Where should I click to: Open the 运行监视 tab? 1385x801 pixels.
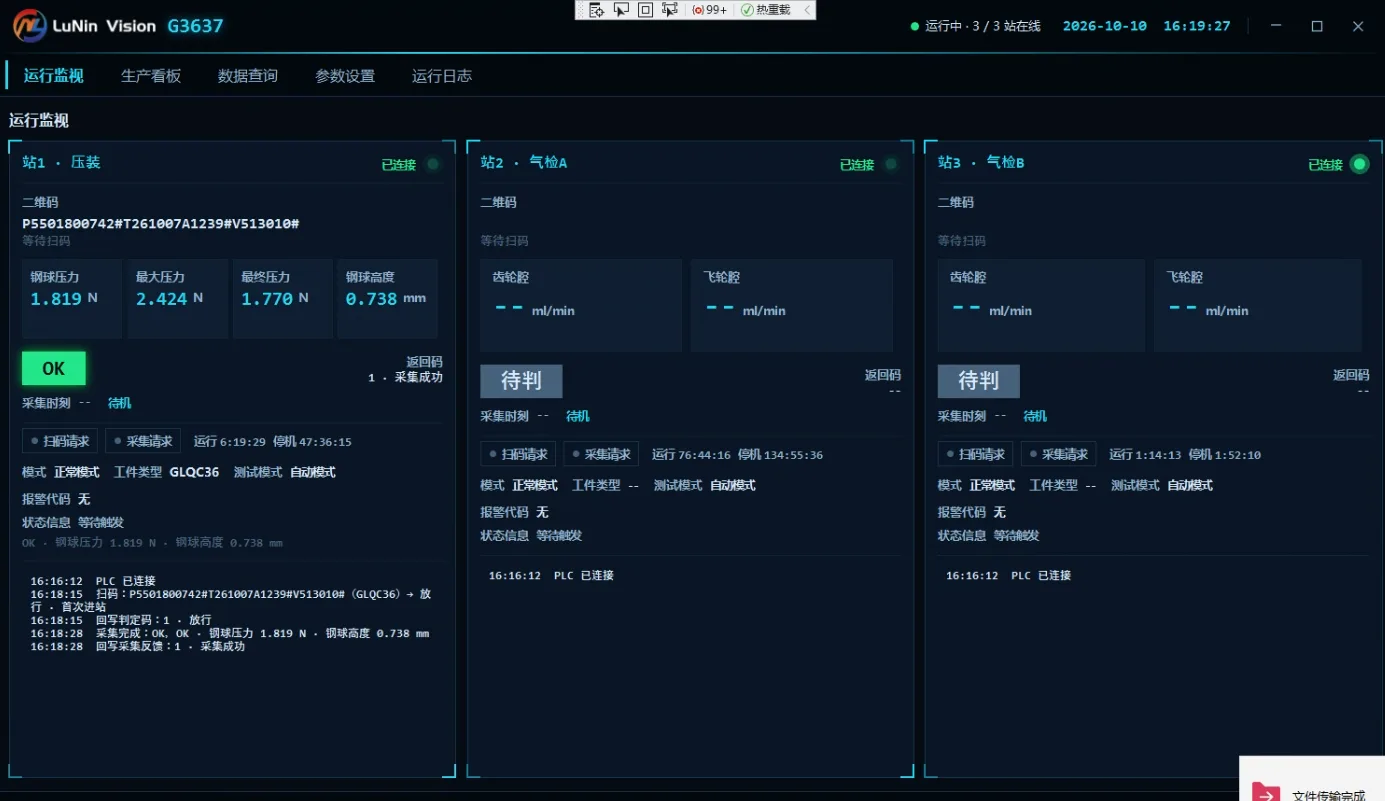click(x=53, y=75)
